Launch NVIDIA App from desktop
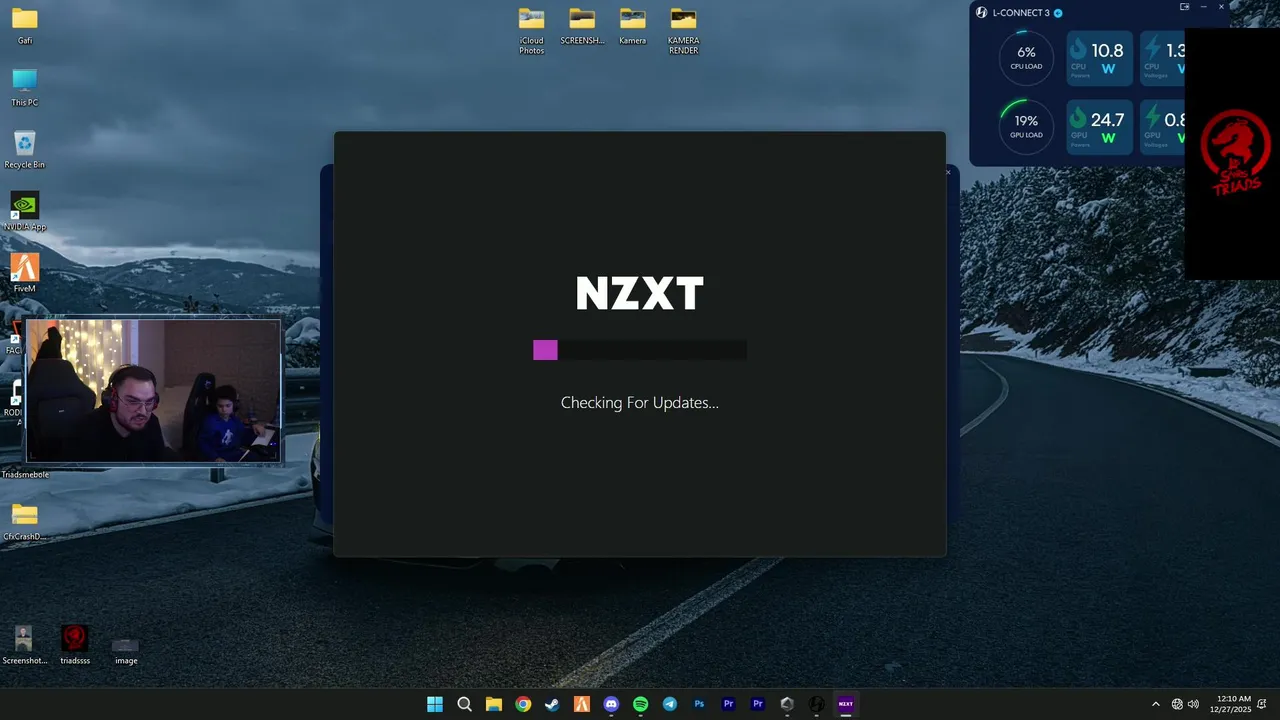This screenshot has height=720, width=1280. [25, 212]
